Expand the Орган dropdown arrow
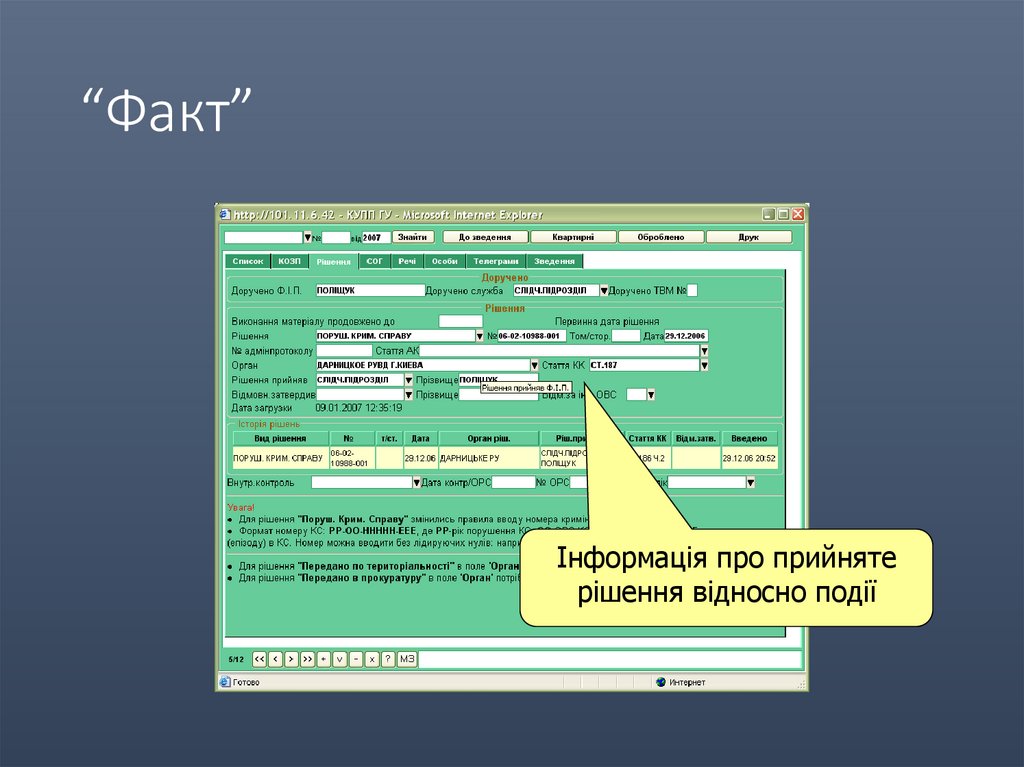 tap(534, 365)
